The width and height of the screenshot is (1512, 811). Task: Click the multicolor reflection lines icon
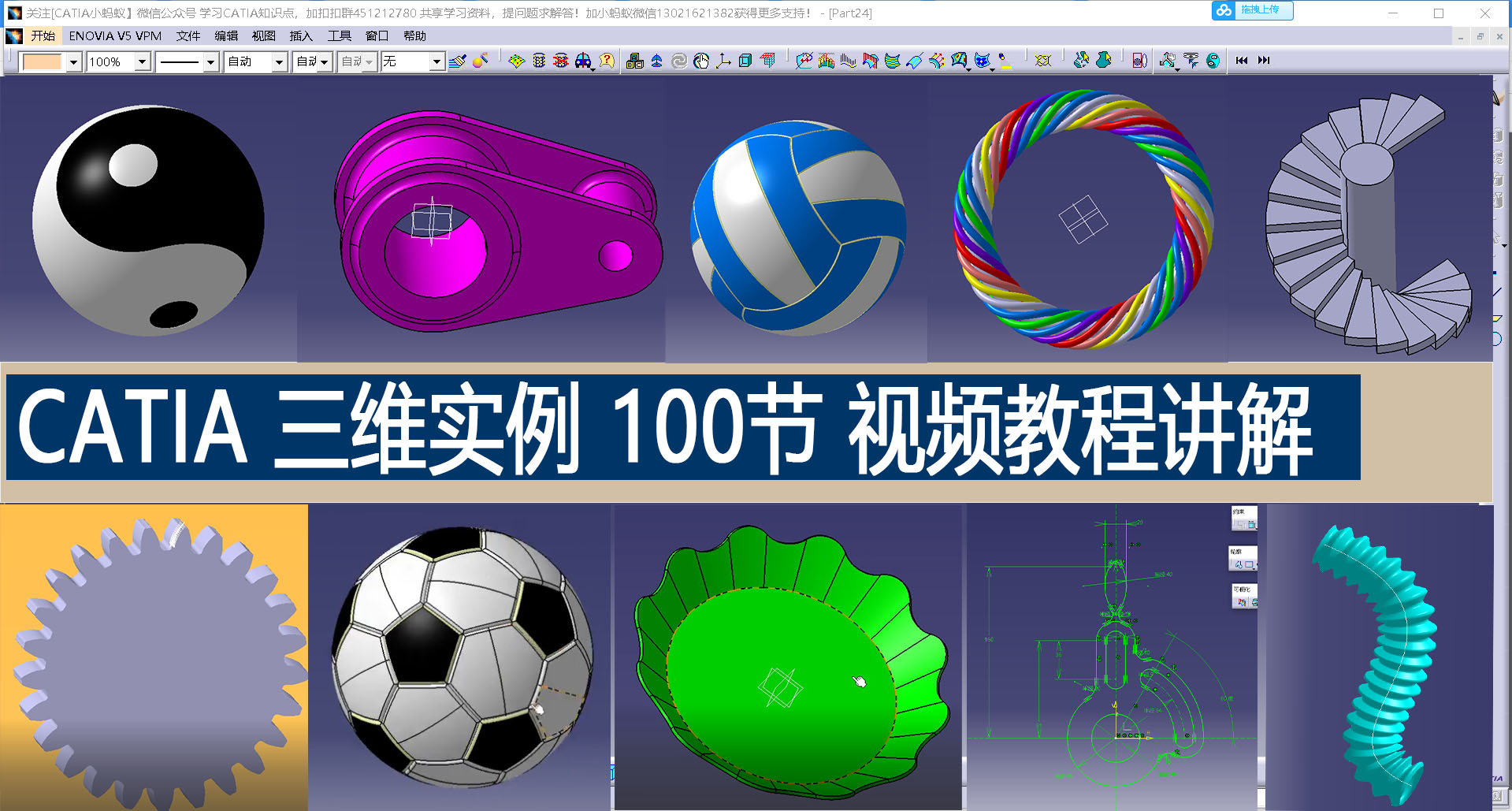click(937, 61)
